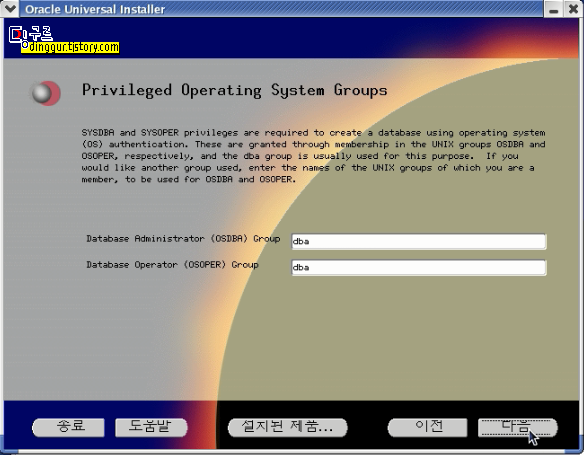Click the SYSDBA and SYSOPER description paragraph
The height and width of the screenshot is (455, 584).
(313, 156)
